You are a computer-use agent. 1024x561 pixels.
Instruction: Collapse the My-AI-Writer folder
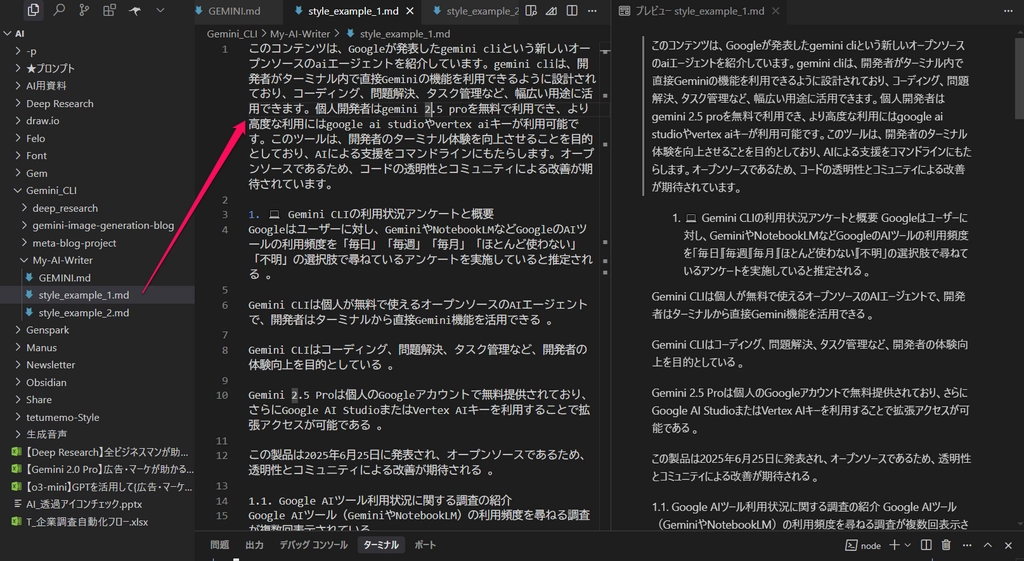[25, 260]
